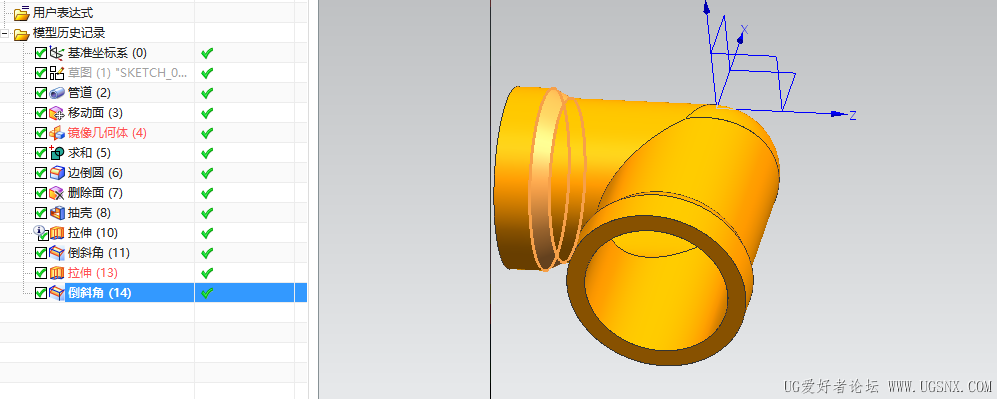
Task: Select the 草图 (1) "SKETCH_0..." row
Action: pos(128,73)
